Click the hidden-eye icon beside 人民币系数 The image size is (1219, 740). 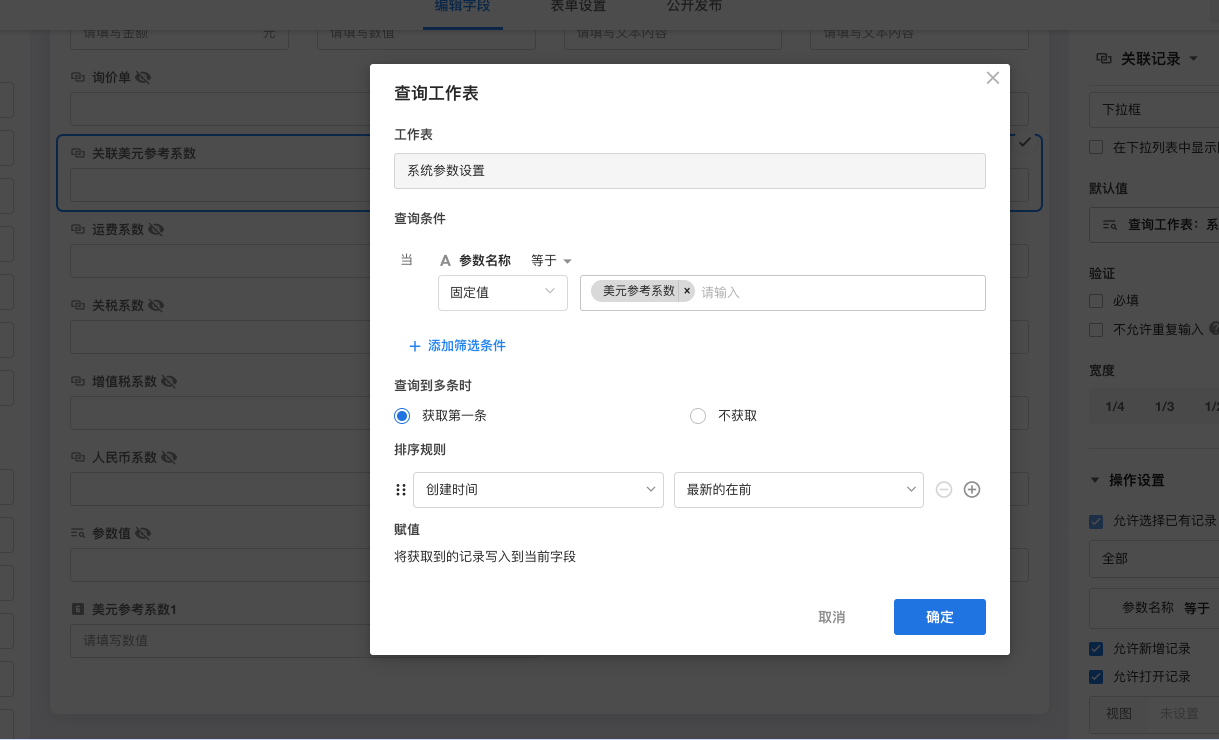[x=169, y=457]
